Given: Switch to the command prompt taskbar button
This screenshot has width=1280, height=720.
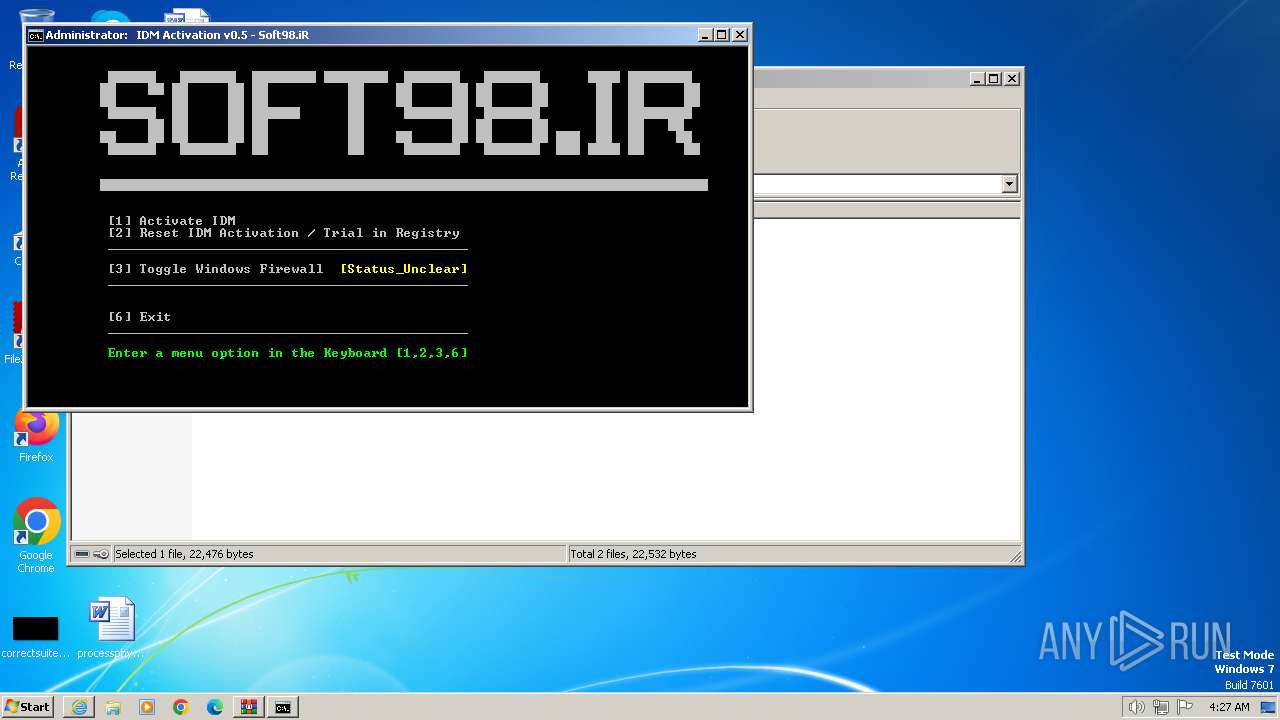Looking at the screenshot, I should pyautogui.click(x=283, y=707).
